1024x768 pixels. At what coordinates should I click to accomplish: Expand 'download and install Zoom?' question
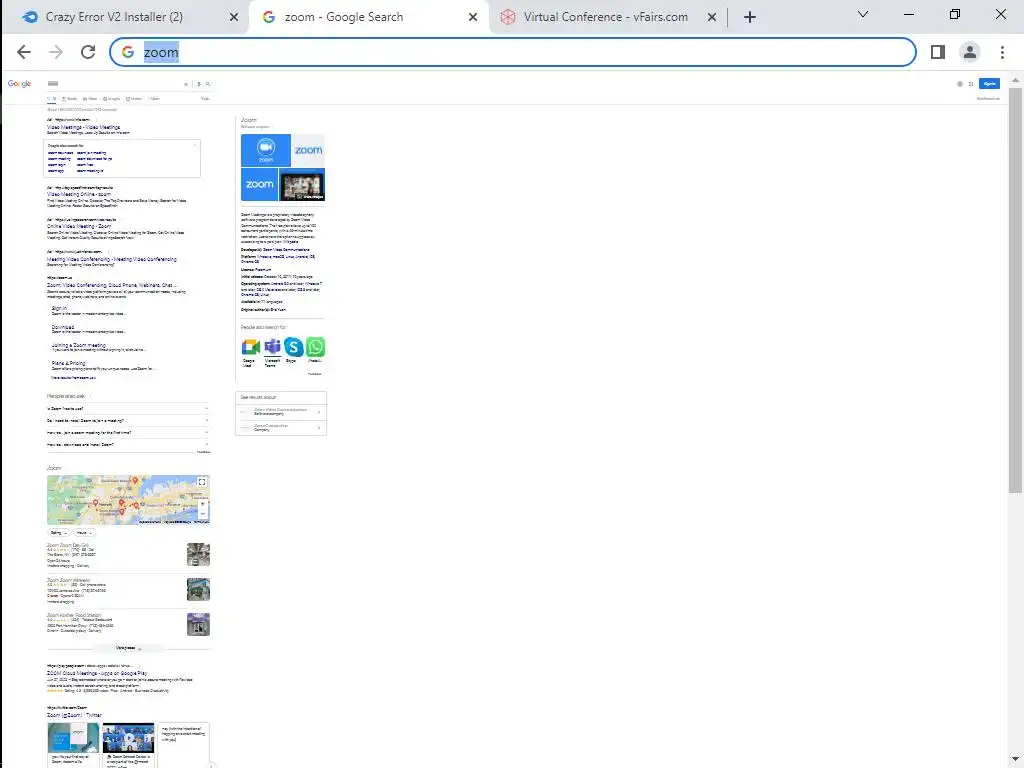tap(128, 444)
